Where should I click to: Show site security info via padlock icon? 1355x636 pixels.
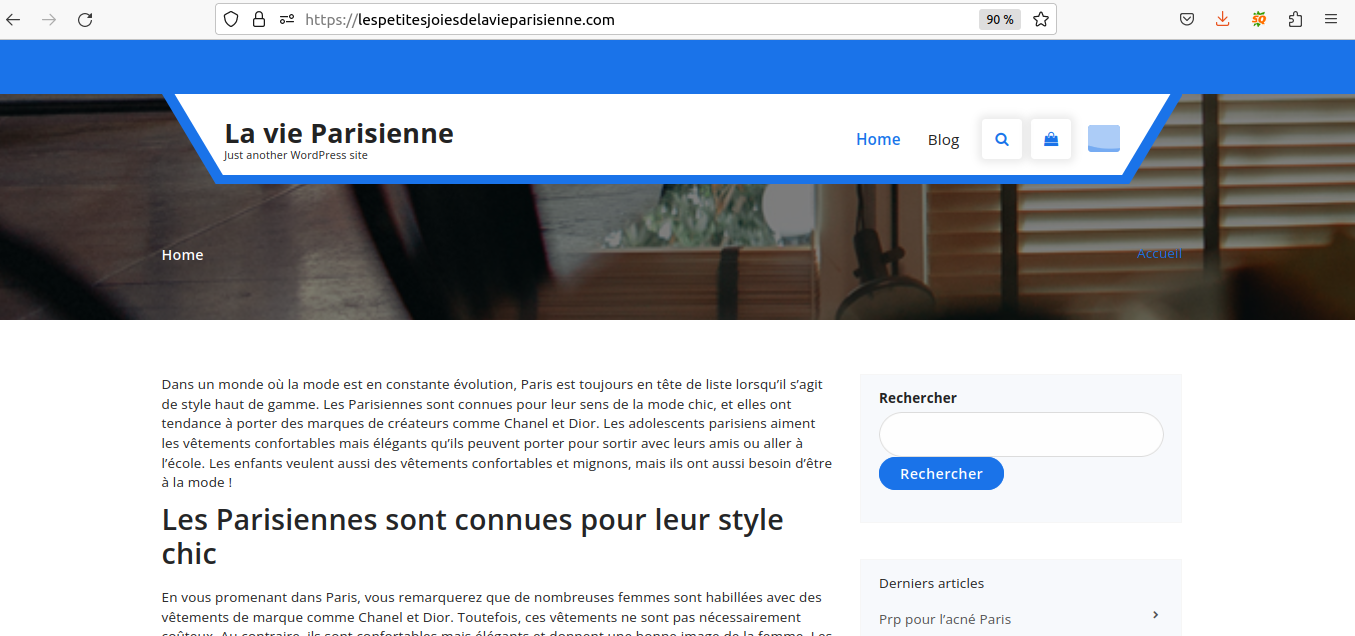coord(259,19)
